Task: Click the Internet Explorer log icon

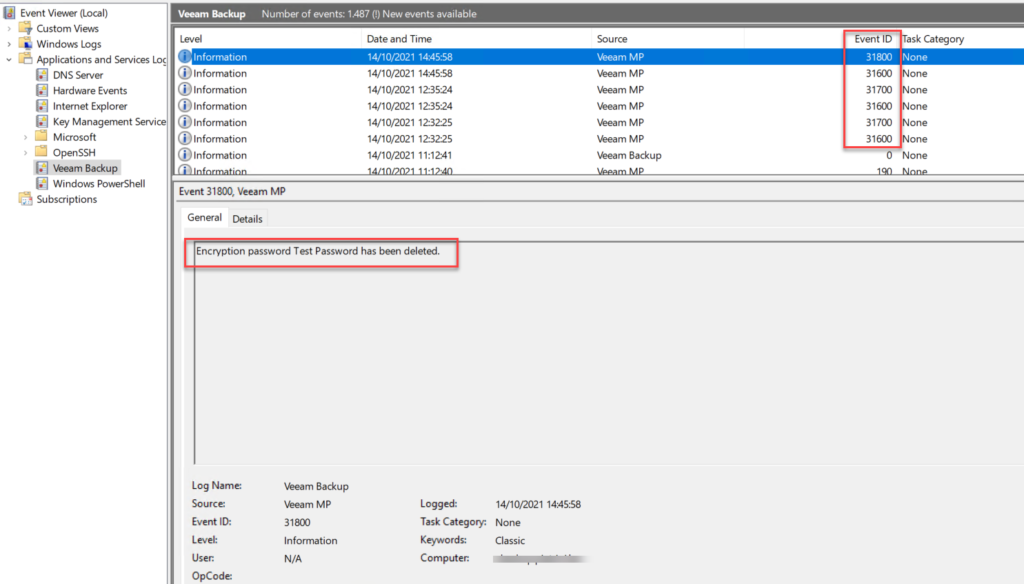Action: [42, 106]
